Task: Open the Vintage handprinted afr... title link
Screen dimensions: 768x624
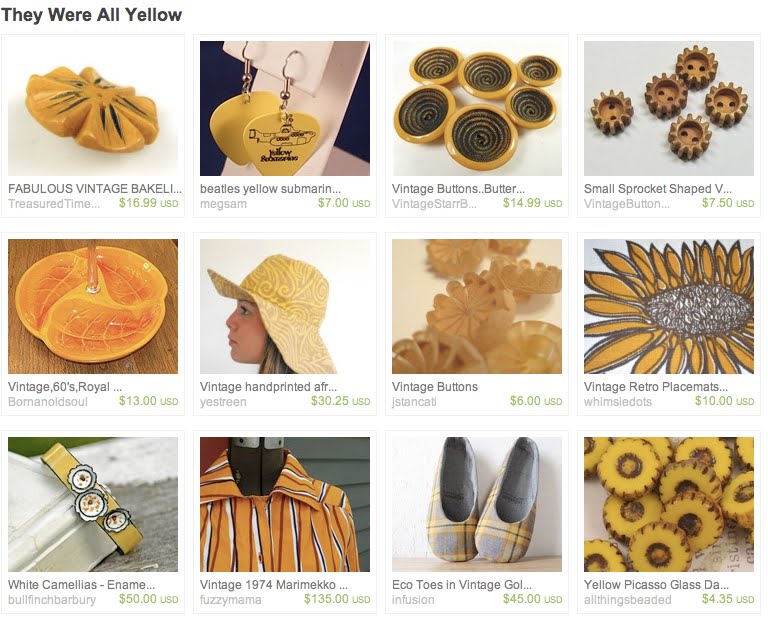Action: pos(268,387)
